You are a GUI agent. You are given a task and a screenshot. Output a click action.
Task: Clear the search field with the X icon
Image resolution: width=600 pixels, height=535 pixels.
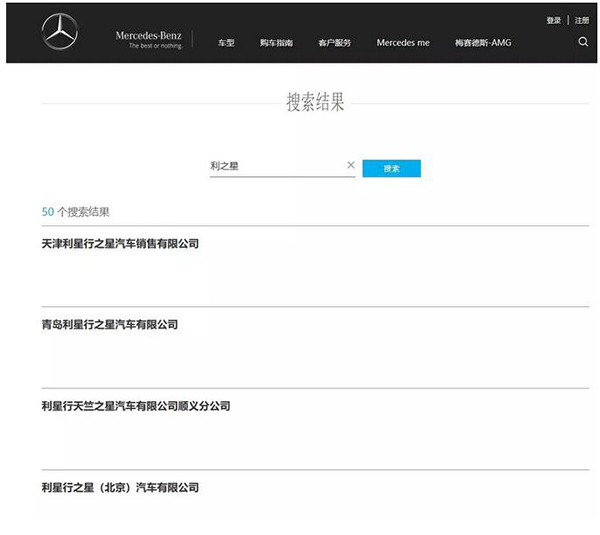coord(350,165)
